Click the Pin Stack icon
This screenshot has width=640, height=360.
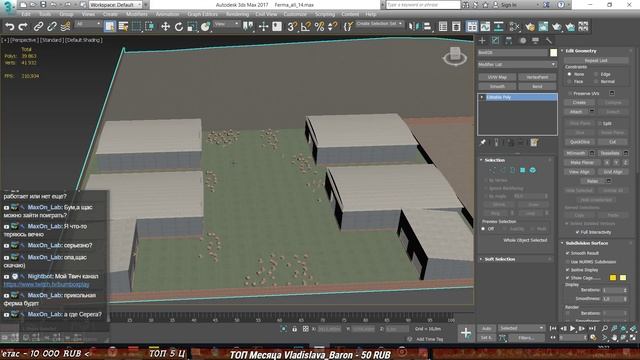(x=483, y=142)
